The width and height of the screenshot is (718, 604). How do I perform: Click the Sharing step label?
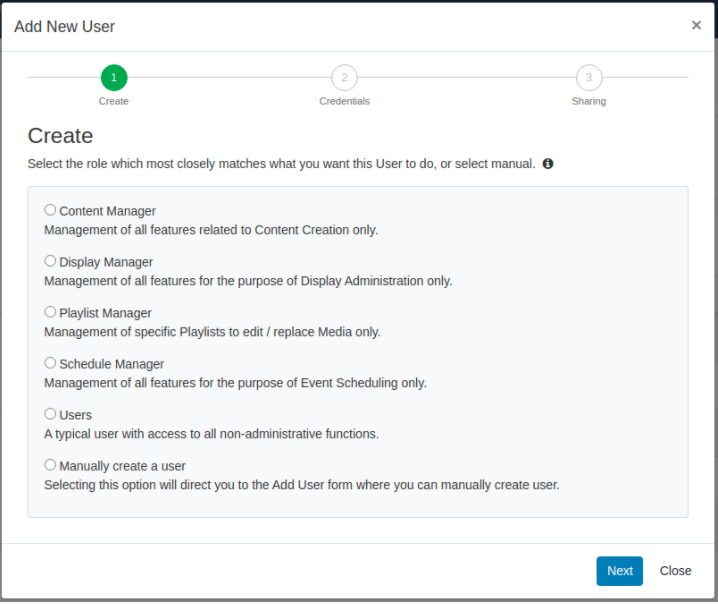(x=589, y=101)
